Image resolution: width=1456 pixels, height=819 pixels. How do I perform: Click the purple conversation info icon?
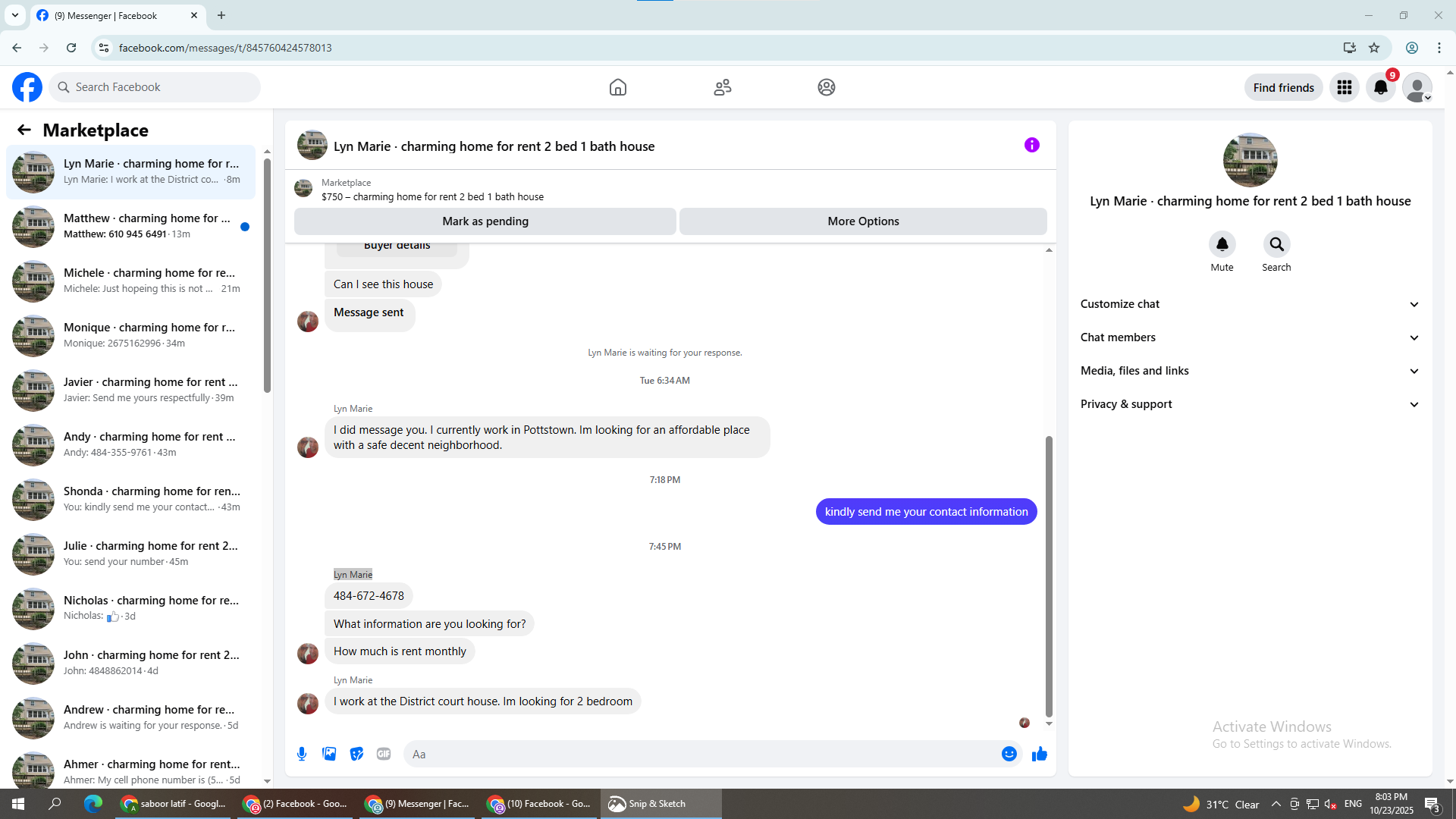click(1031, 145)
